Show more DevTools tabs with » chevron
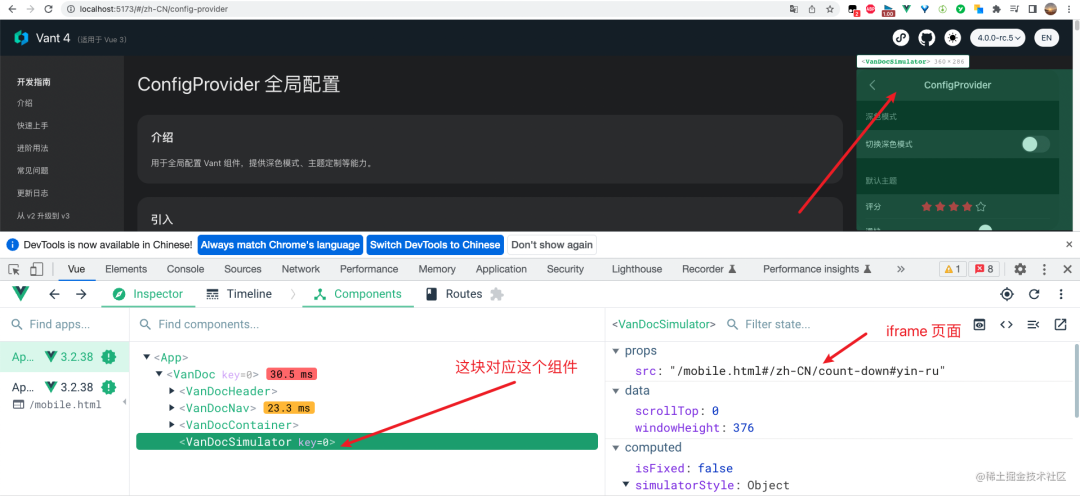The height and width of the screenshot is (496, 1080). pos(900,269)
